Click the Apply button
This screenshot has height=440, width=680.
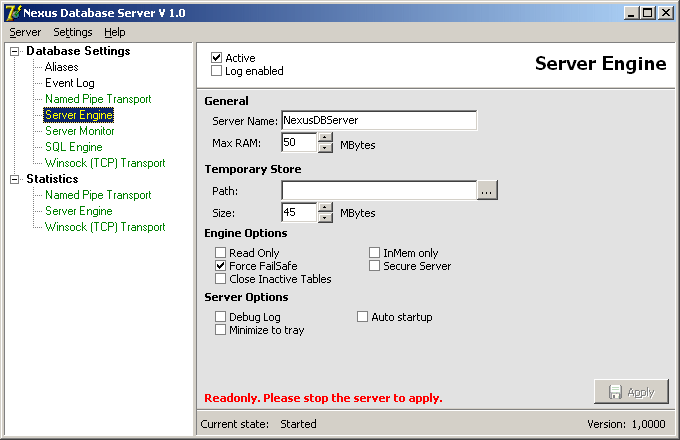[631, 392]
